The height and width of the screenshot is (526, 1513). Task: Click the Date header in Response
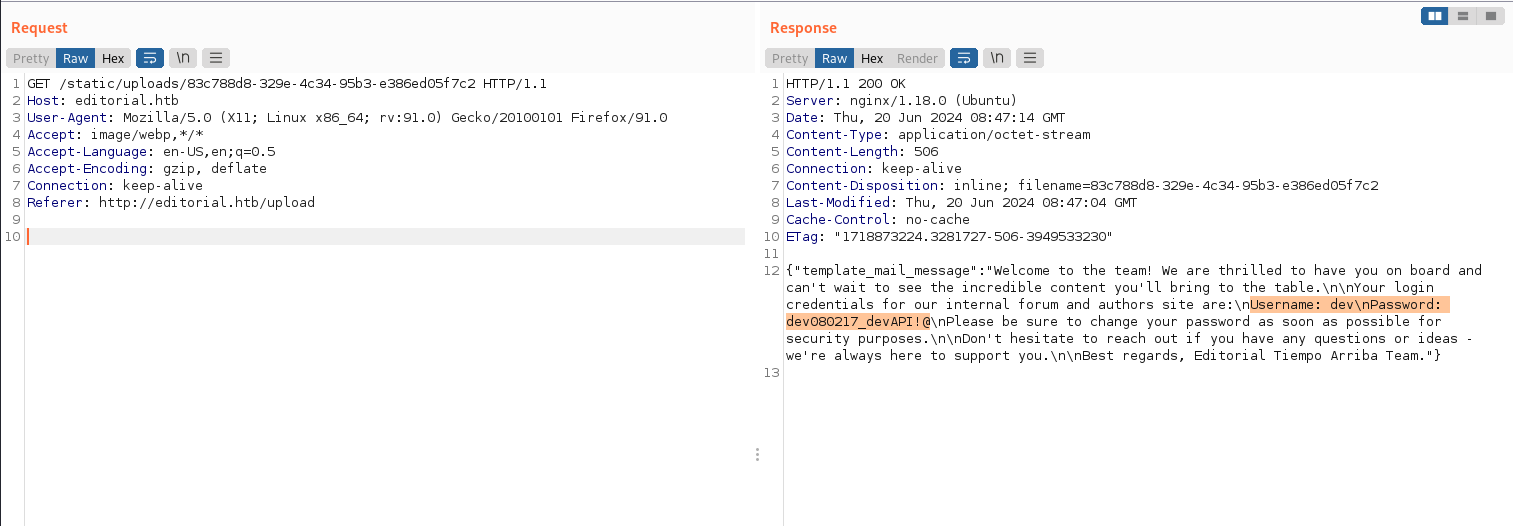click(x=926, y=118)
